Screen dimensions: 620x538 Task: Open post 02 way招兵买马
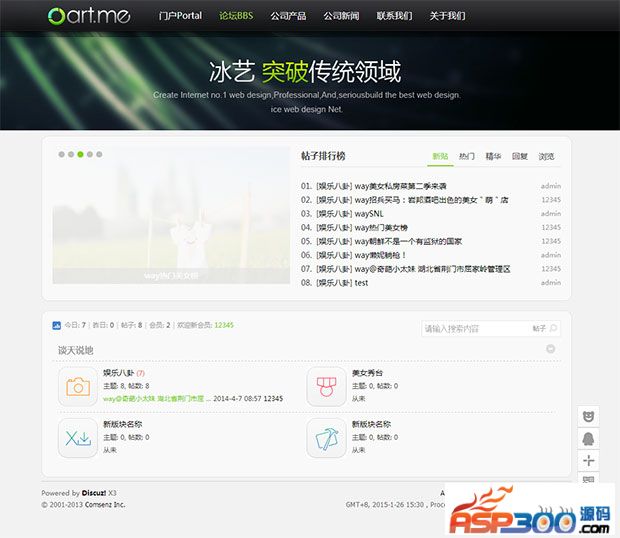[x=431, y=200]
